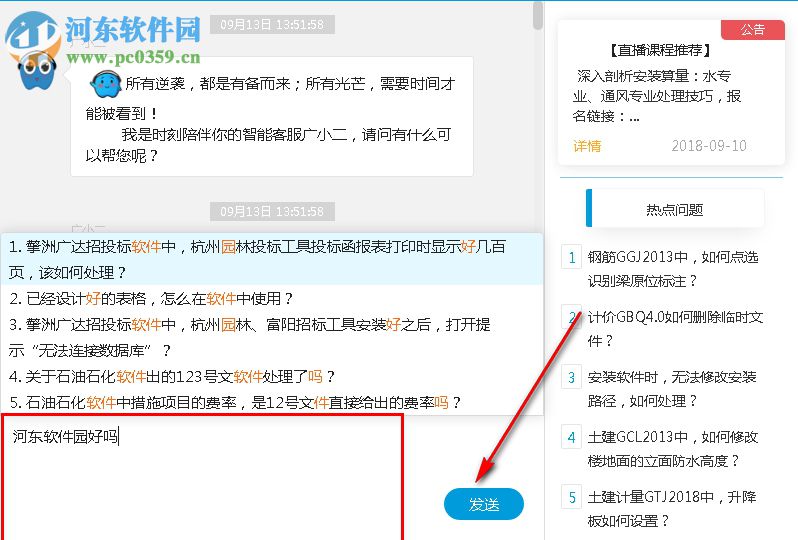Click number 4 badge in hot questions

coord(572,437)
